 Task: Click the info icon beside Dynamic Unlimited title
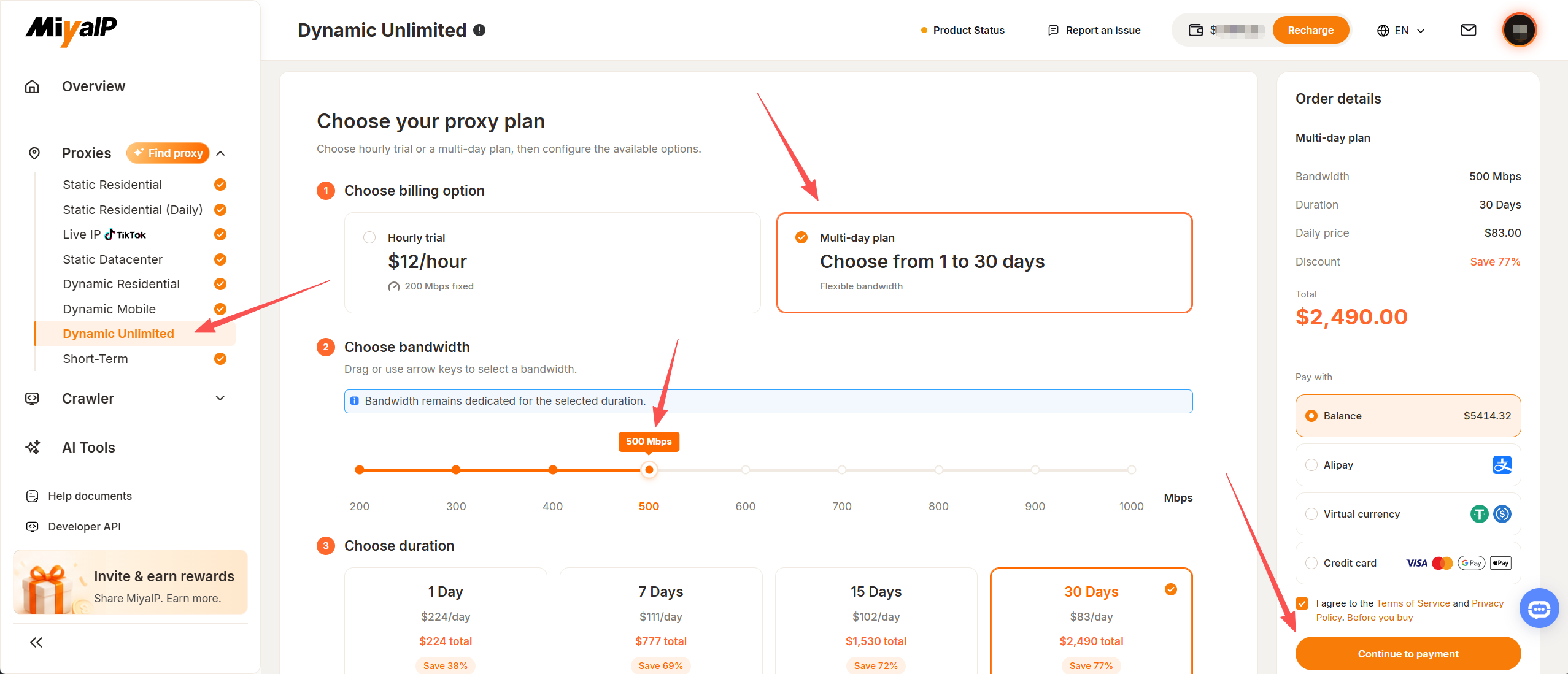480,30
